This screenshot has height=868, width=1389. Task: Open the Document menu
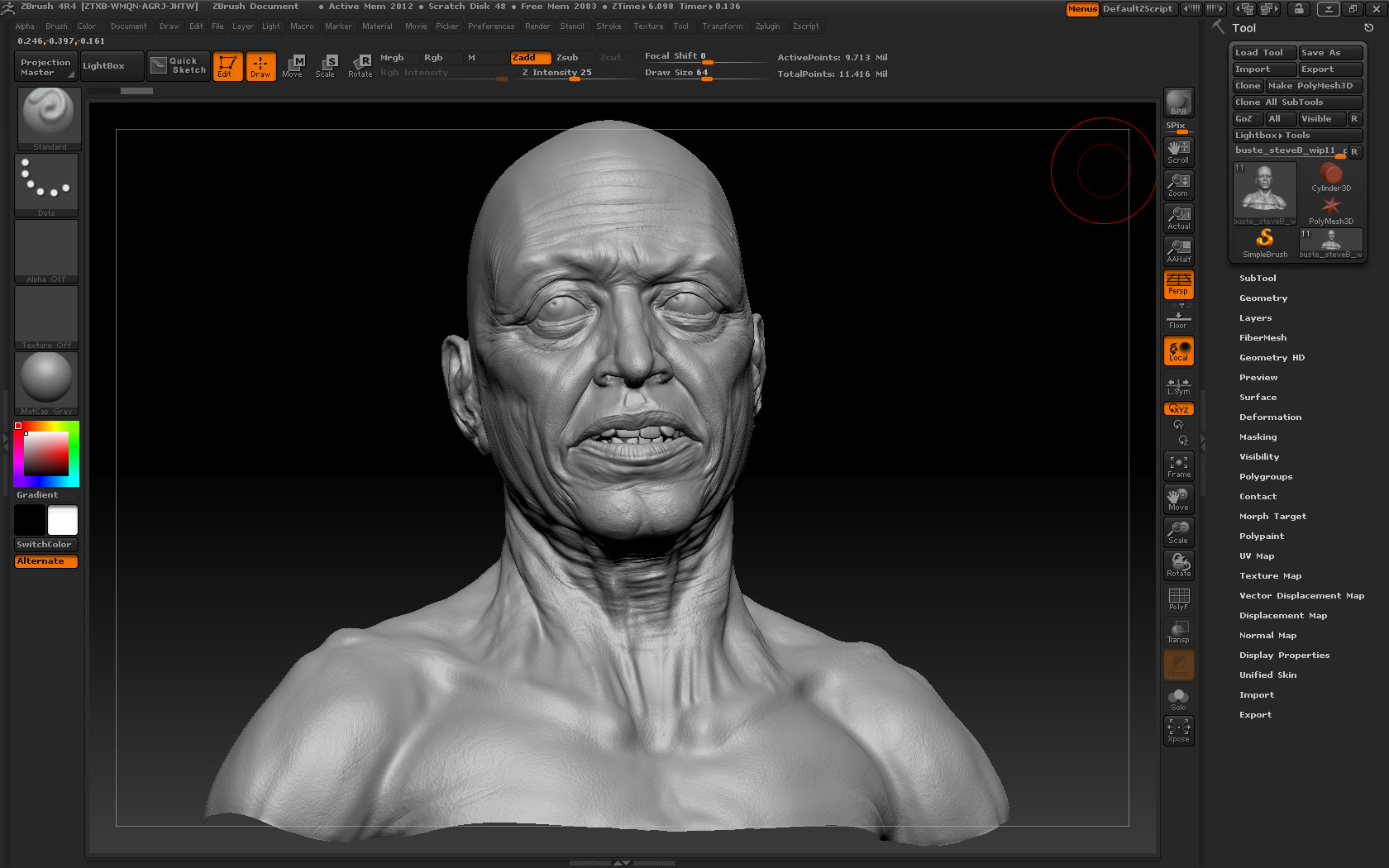click(128, 26)
